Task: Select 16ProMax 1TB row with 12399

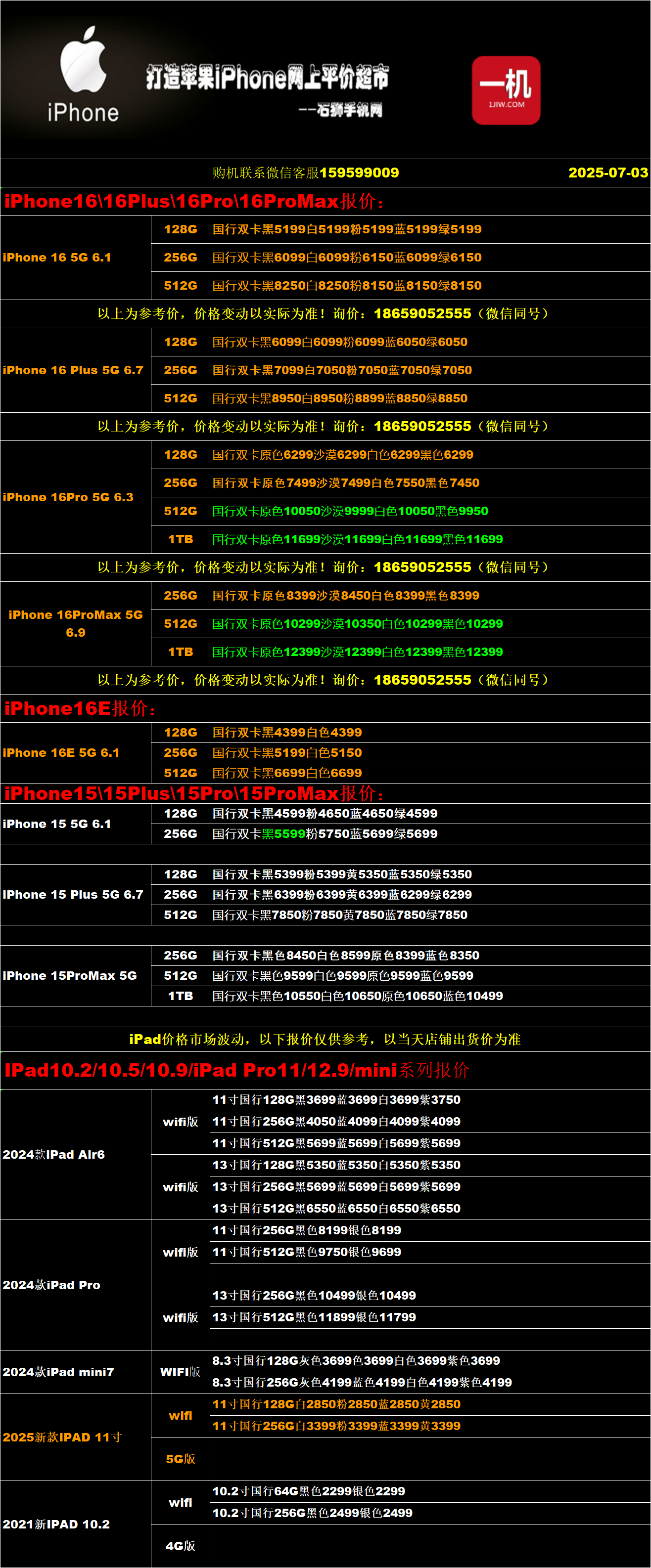Action: point(430,652)
